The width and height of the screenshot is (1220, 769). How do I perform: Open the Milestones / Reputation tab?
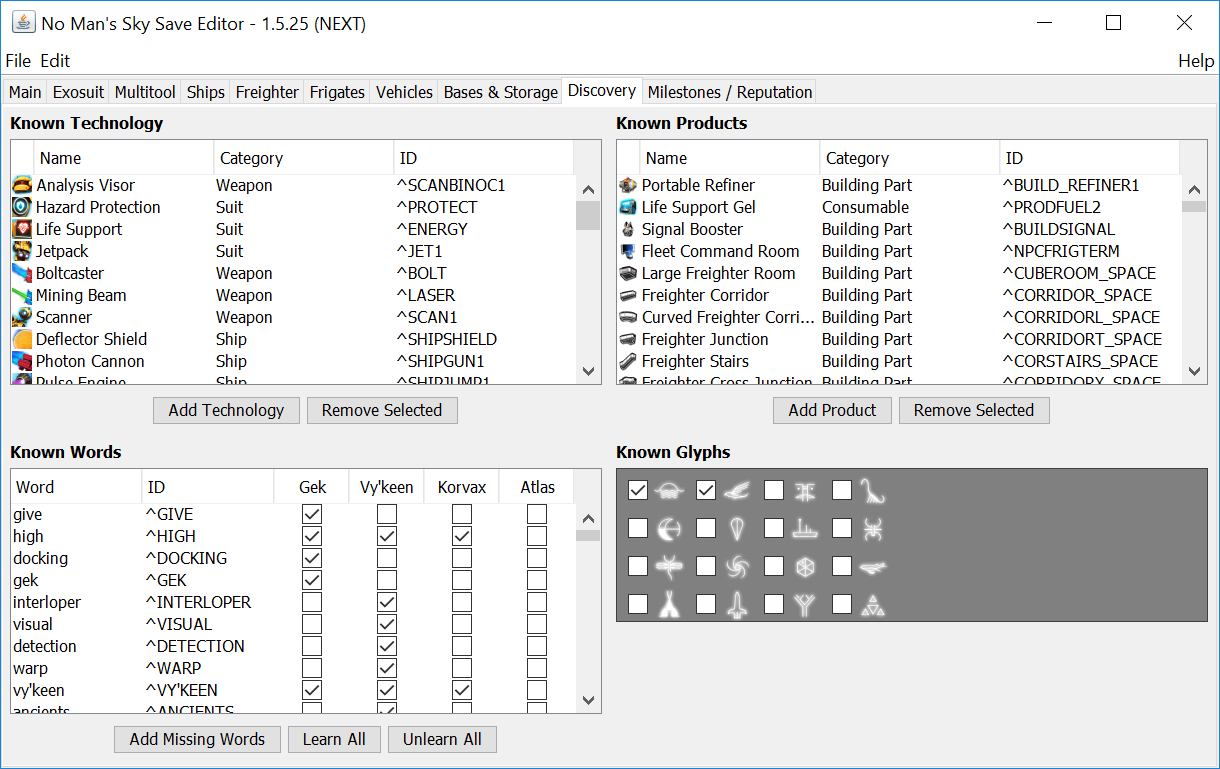pyautogui.click(x=730, y=92)
